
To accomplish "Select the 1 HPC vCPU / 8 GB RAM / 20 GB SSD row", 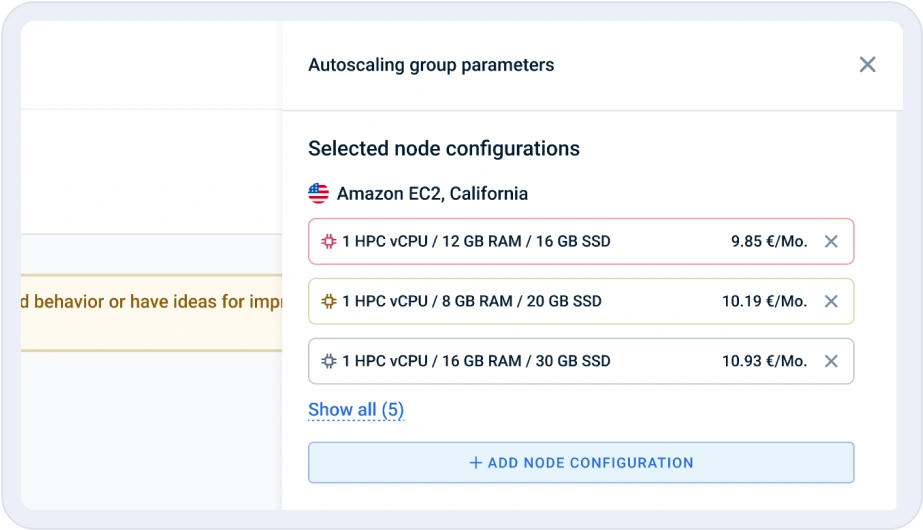I will point(472,301).
